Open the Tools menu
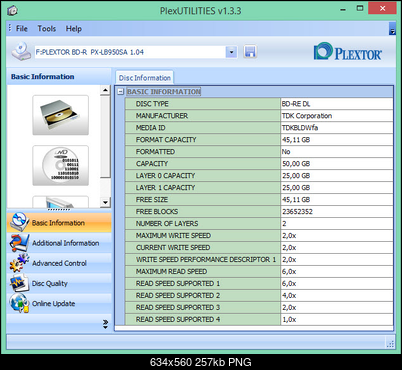 (47, 29)
